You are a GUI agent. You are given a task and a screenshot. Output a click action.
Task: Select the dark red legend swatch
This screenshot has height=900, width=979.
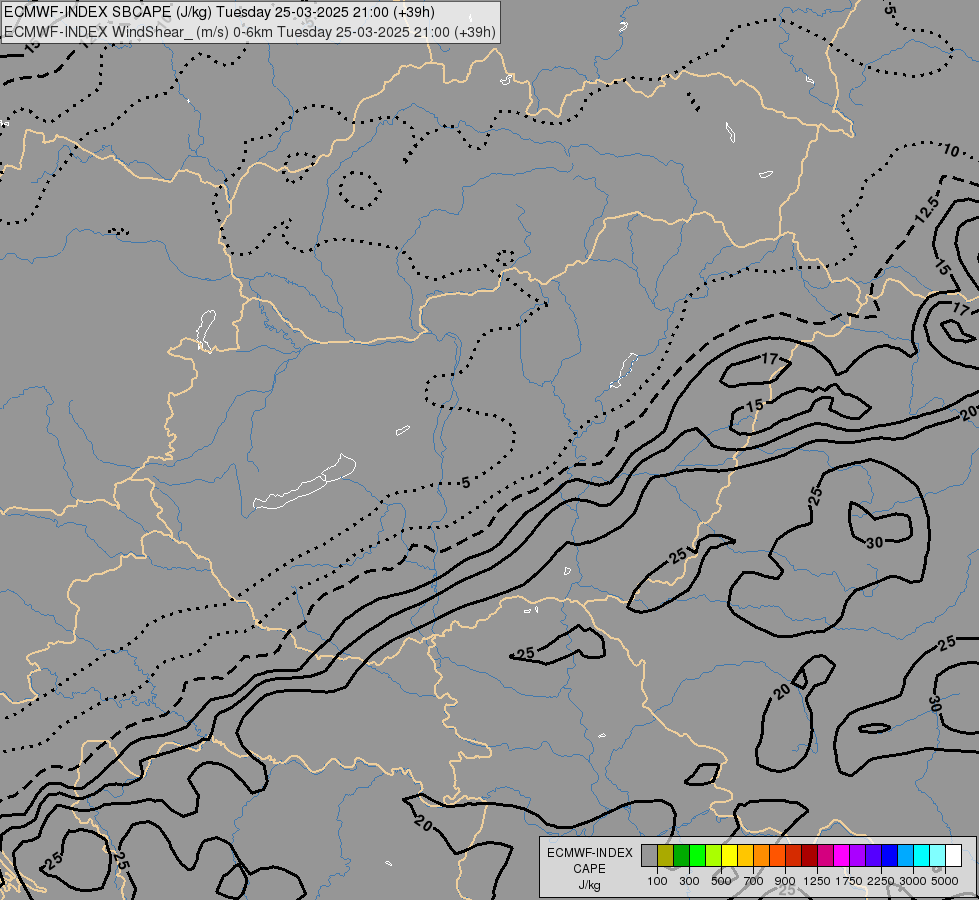tap(809, 855)
